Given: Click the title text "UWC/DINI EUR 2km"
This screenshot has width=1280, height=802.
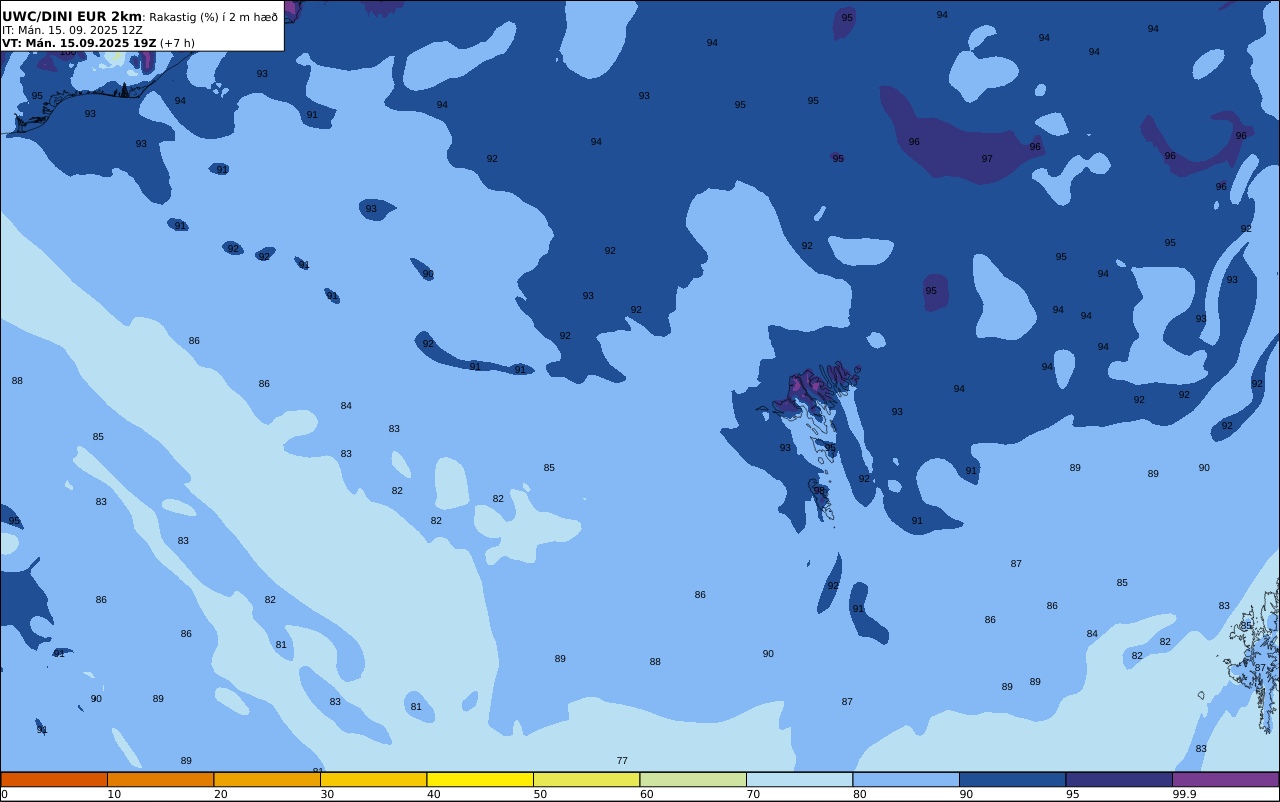Looking at the screenshot, I should pyautogui.click(x=72, y=17).
